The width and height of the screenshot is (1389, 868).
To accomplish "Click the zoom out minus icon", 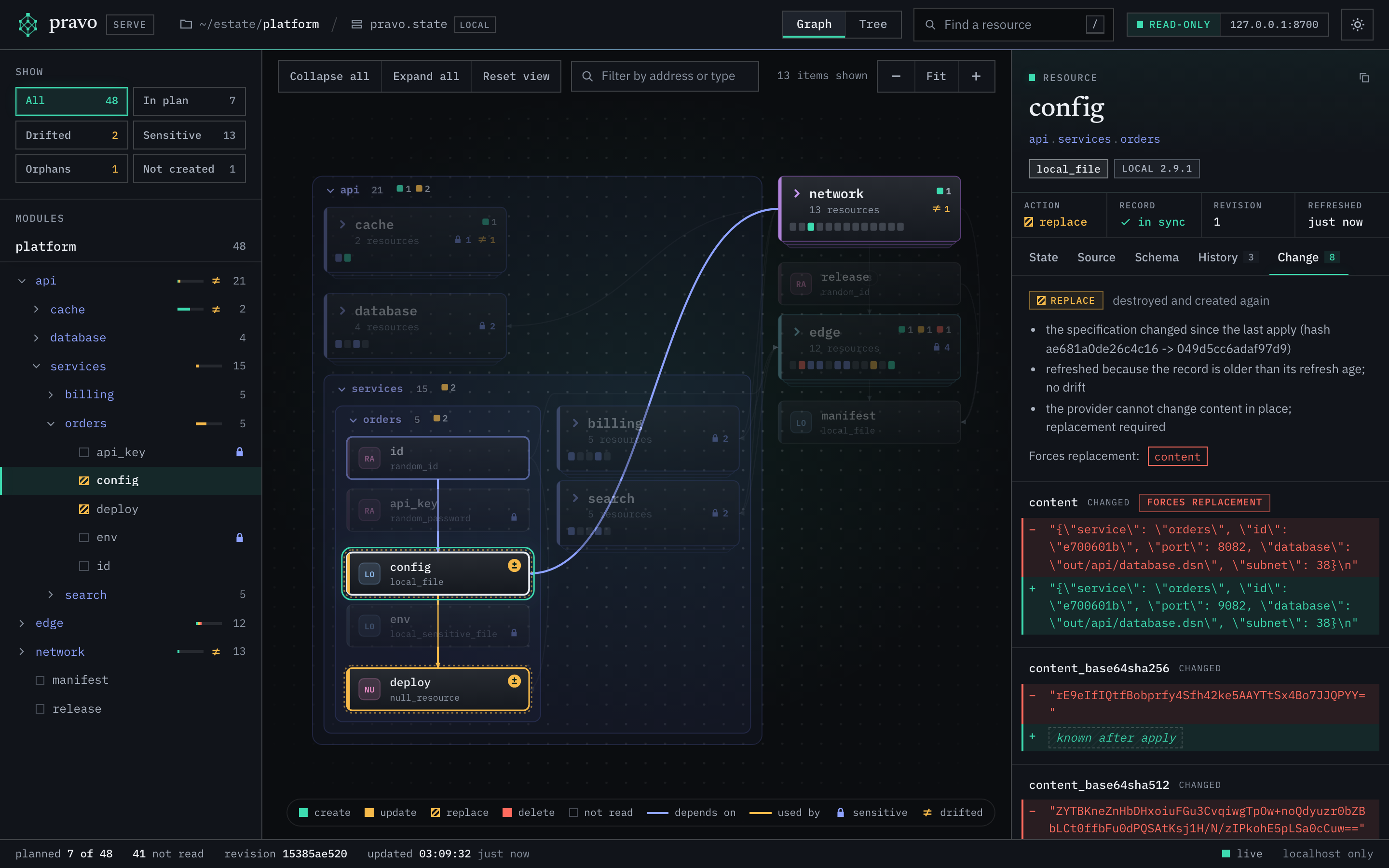I will tap(896, 76).
